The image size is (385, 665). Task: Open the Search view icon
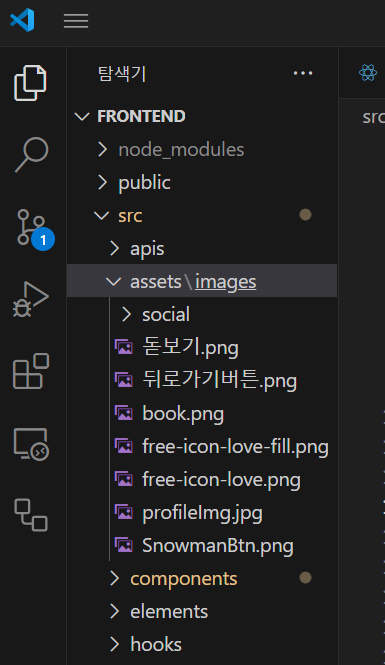pos(31,154)
